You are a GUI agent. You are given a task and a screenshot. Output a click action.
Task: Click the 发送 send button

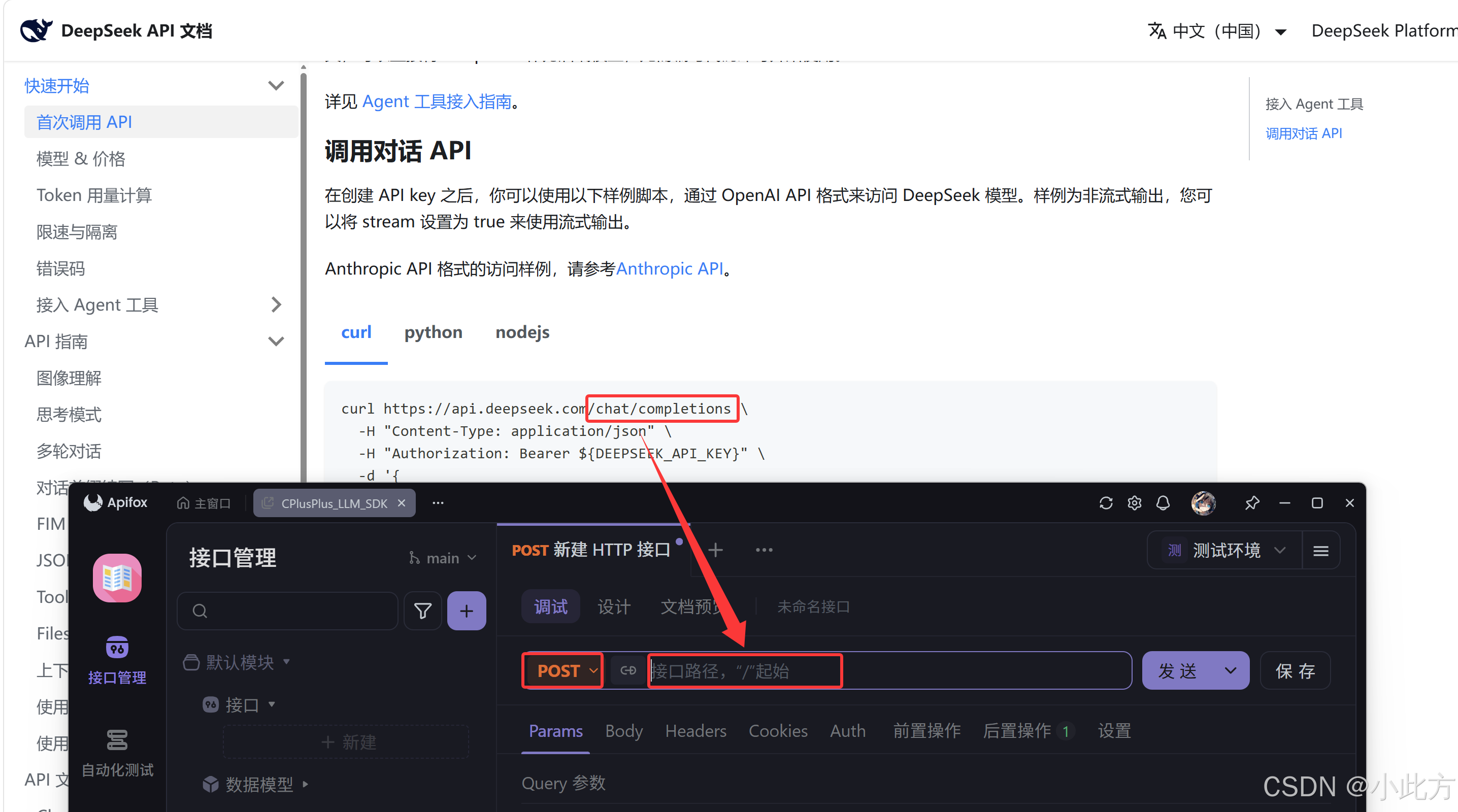pos(1178,670)
